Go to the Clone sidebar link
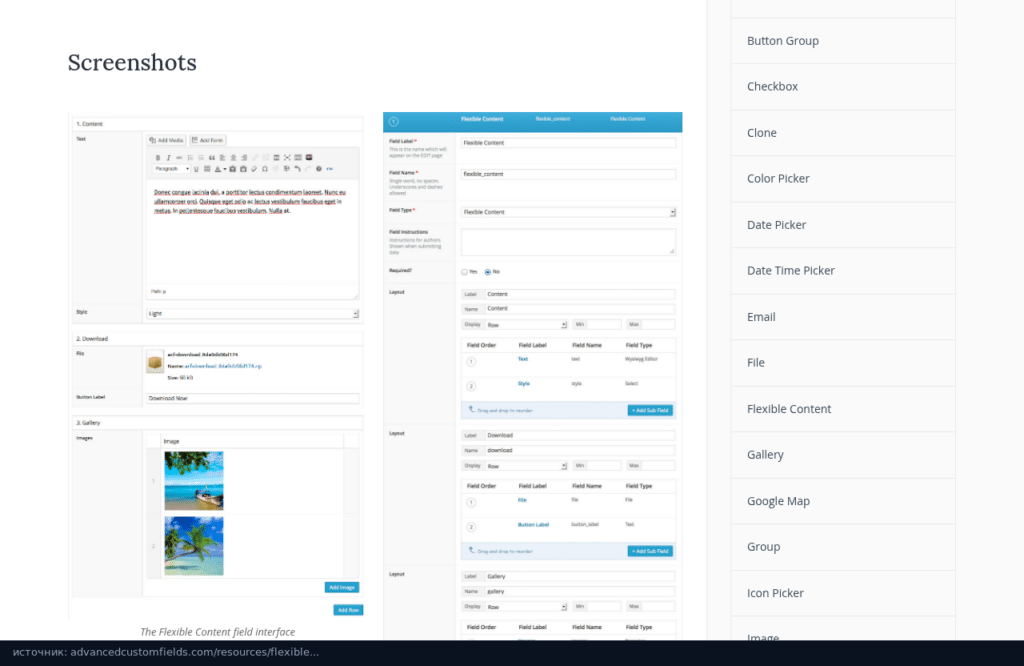1024x666 pixels. coord(842,133)
